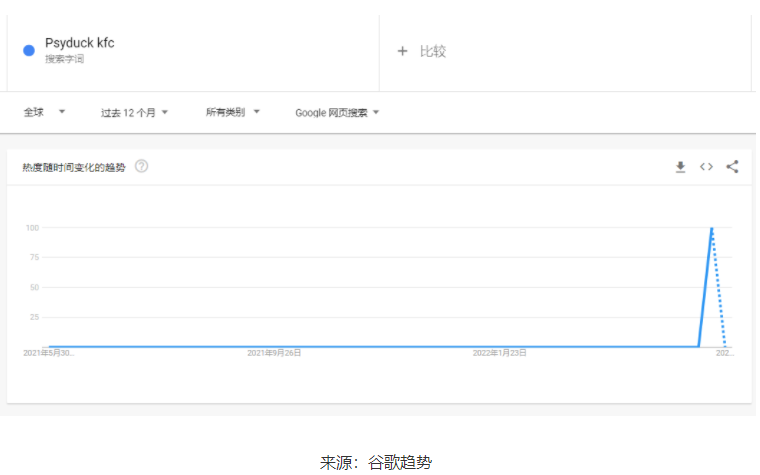Click the 75 y-axis value

click(34, 257)
